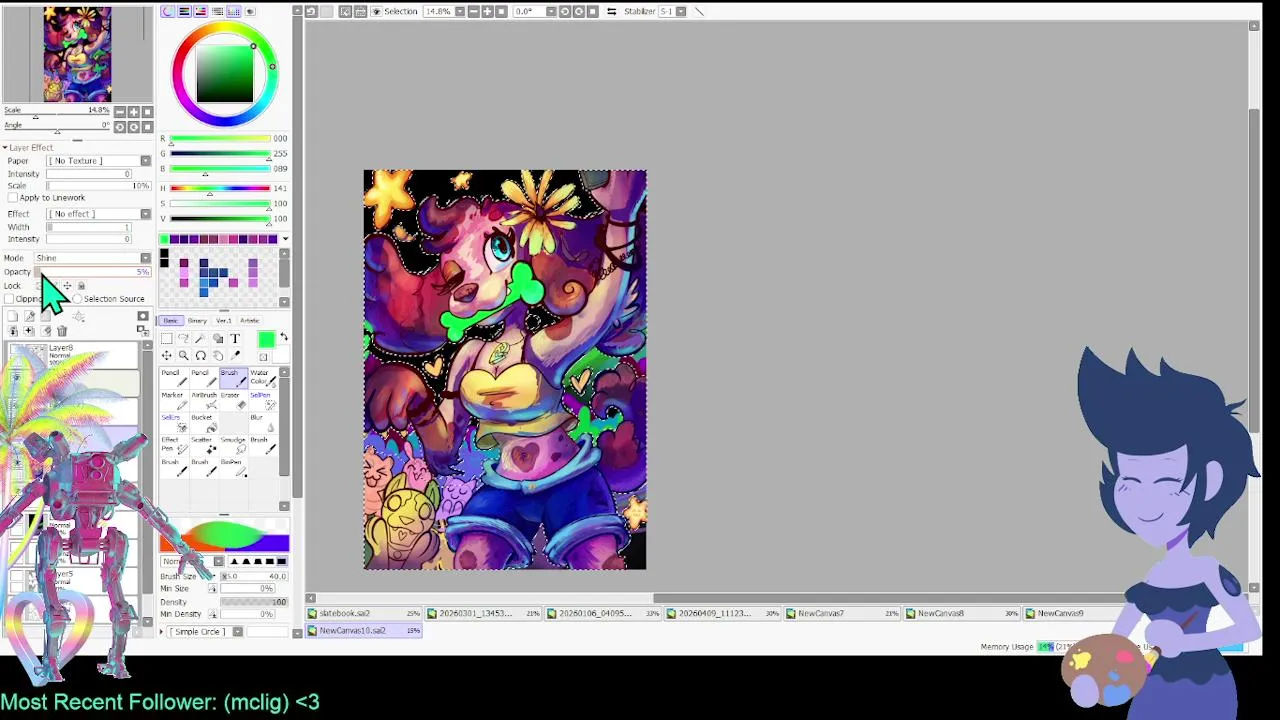
Task: Select the rectangular Selection tool
Action: (x=167, y=338)
